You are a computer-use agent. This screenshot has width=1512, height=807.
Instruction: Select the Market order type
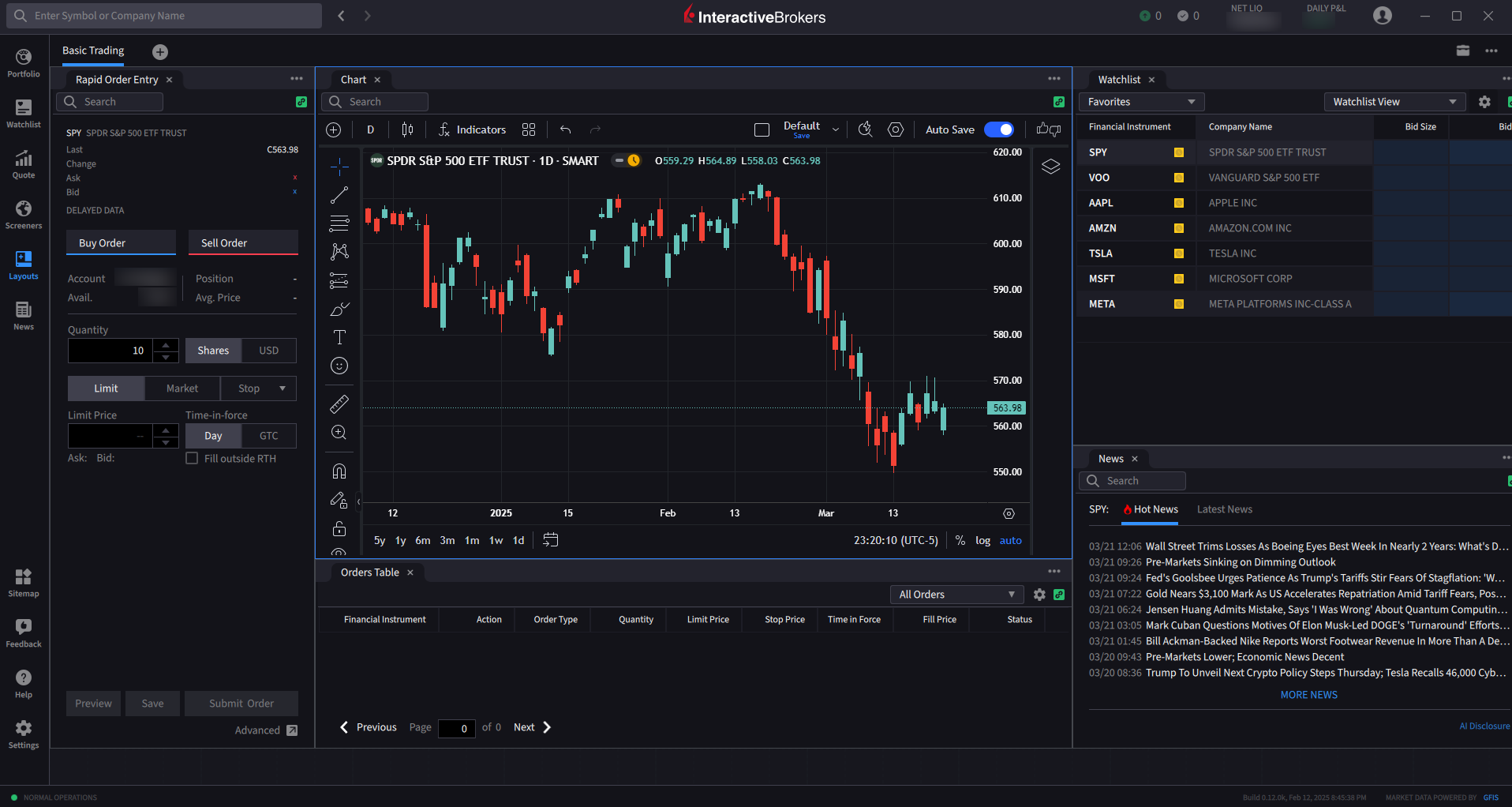(182, 388)
